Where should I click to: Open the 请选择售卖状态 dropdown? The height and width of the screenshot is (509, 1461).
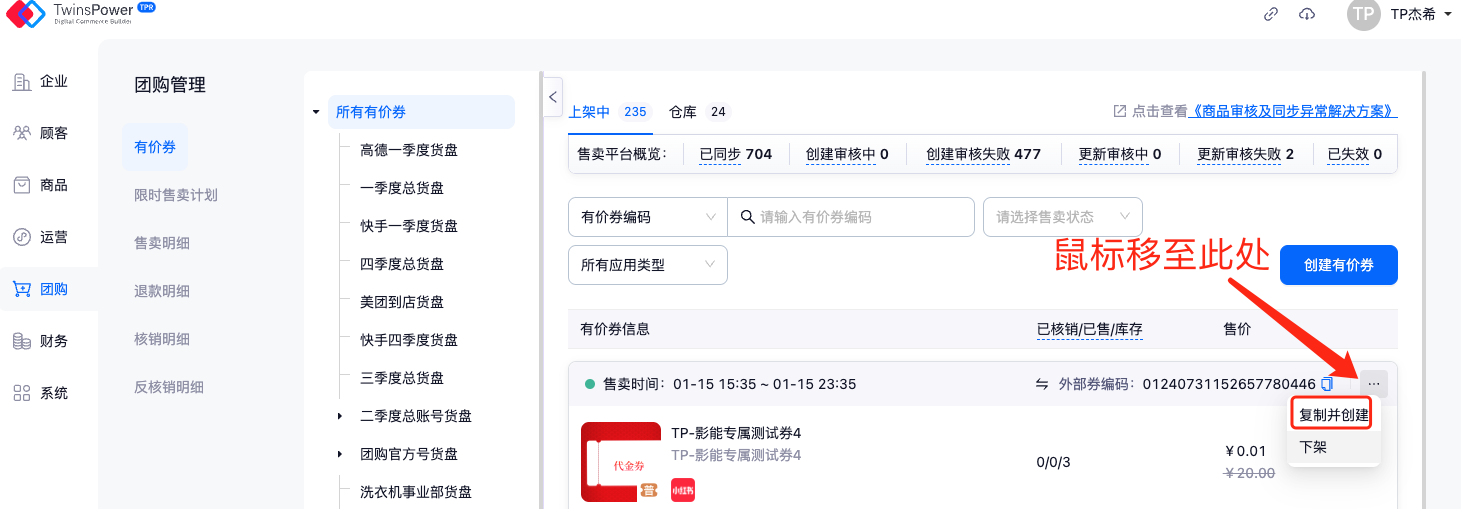(1063, 217)
